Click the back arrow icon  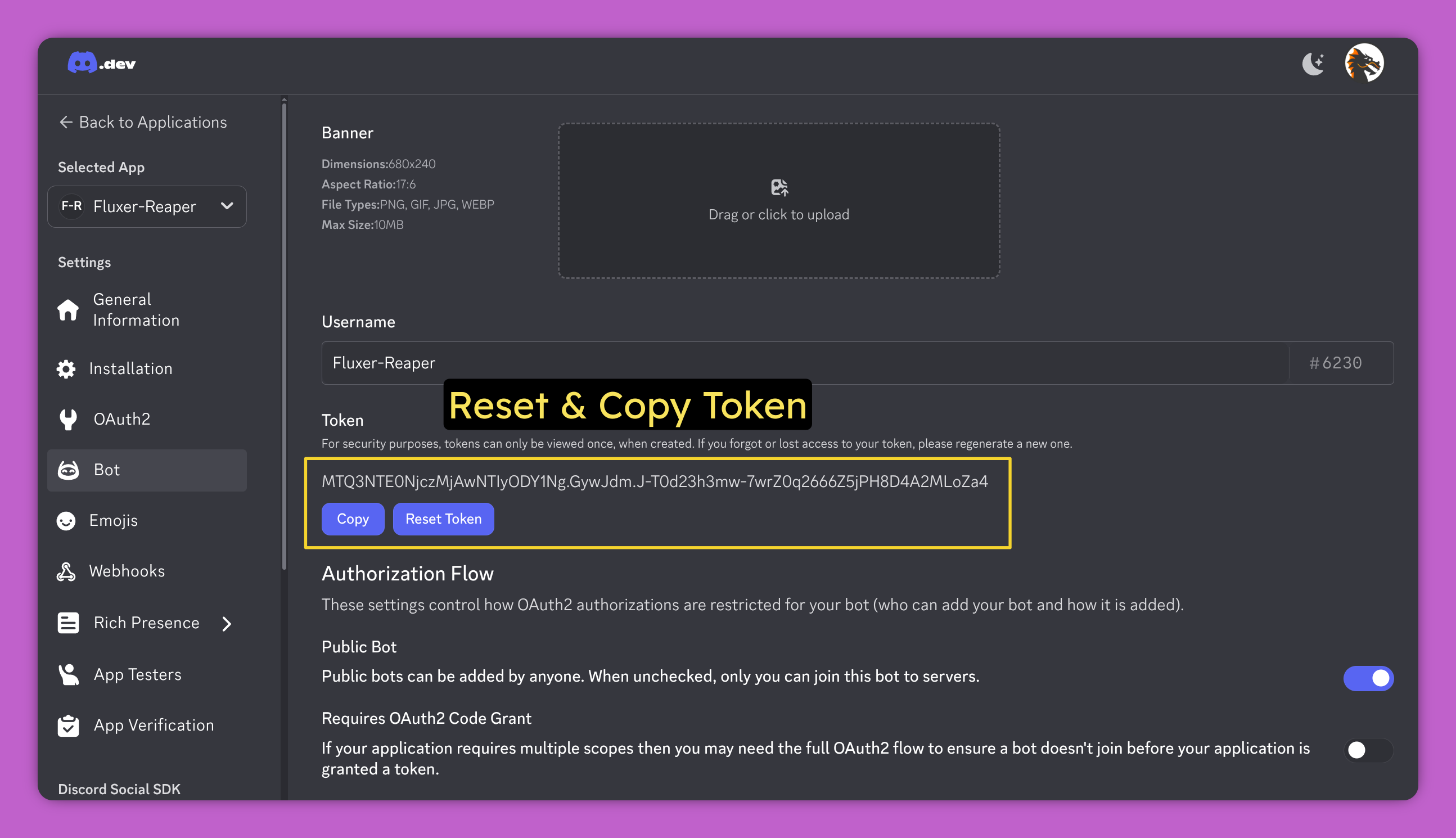click(66, 122)
